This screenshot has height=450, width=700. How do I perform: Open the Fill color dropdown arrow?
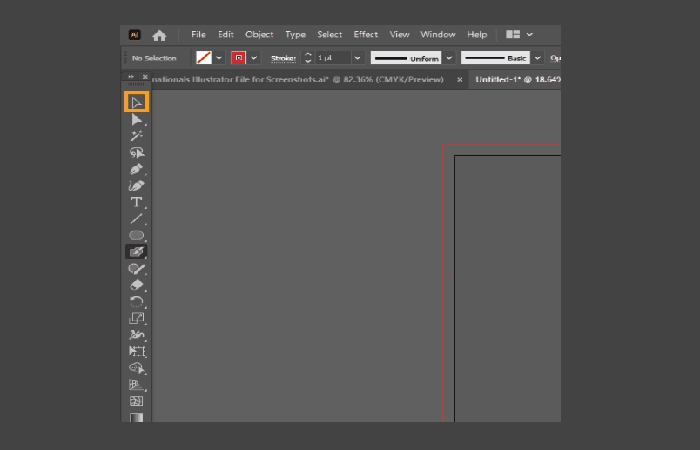pyautogui.click(x=219, y=58)
